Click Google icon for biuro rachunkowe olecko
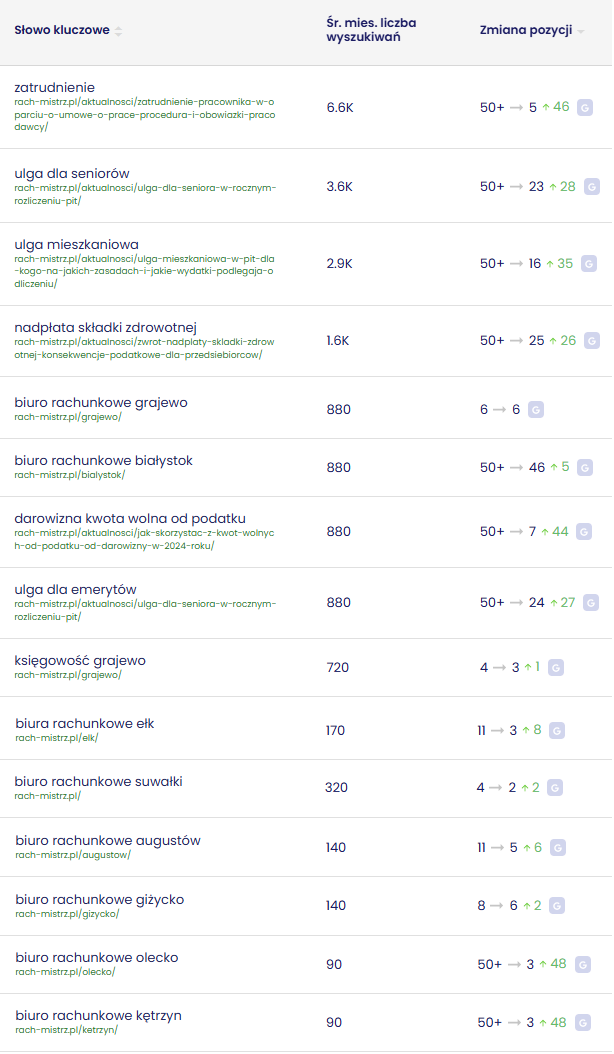This screenshot has width=614, height=1054. tap(583, 965)
